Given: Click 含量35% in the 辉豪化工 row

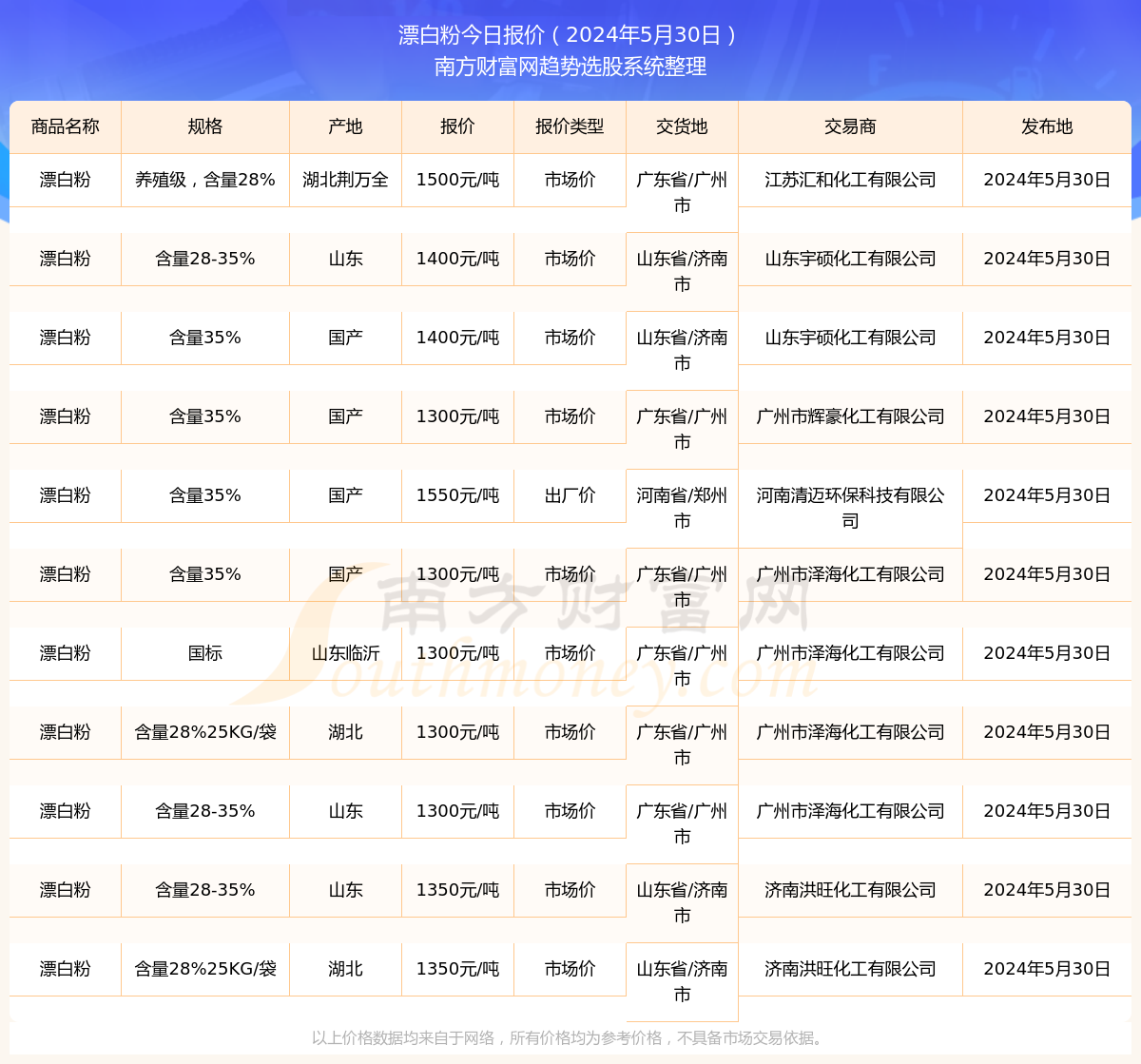Looking at the screenshot, I should [x=205, y=416].
